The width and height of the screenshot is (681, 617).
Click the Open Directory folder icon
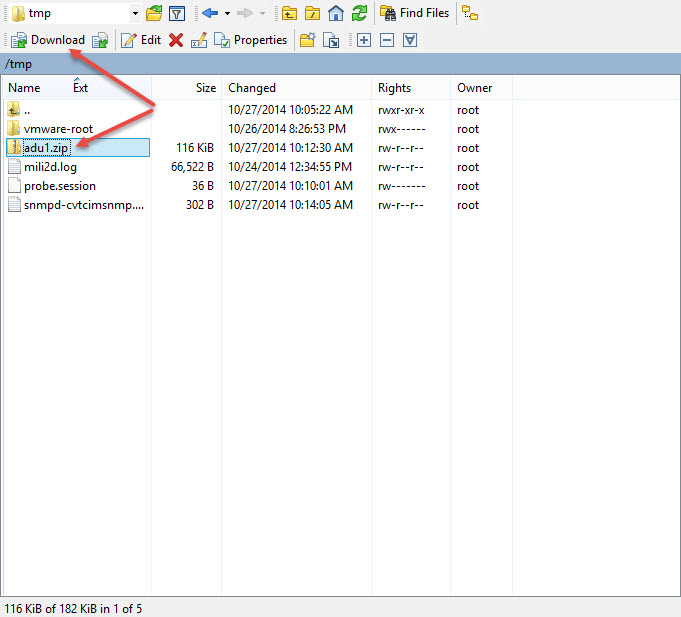point(153,14)
